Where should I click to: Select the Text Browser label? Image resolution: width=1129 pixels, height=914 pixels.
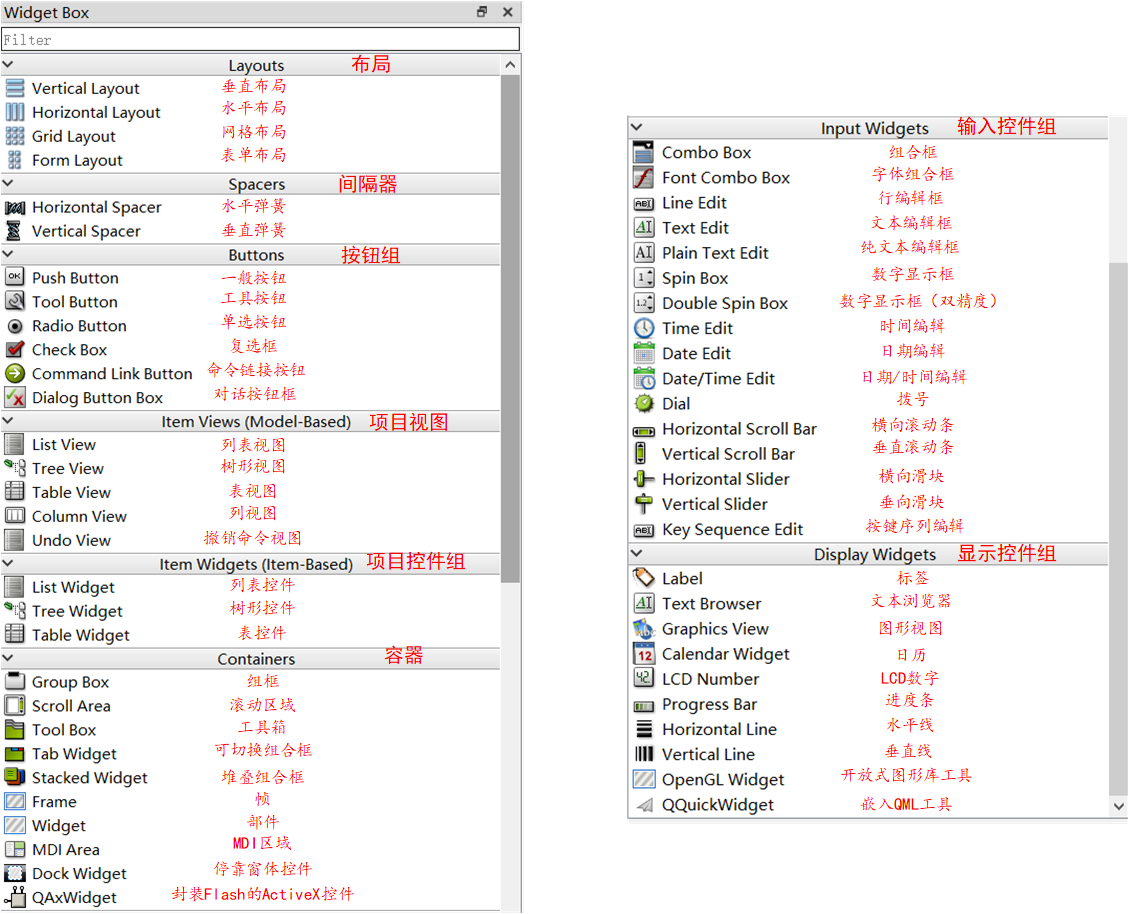coord(711,604)
